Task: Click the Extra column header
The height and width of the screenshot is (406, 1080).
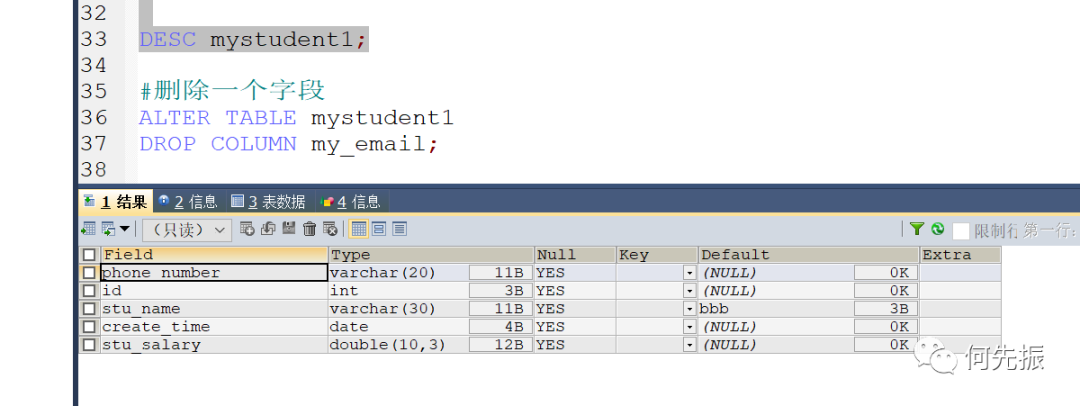Action: [x=960, y=255]
